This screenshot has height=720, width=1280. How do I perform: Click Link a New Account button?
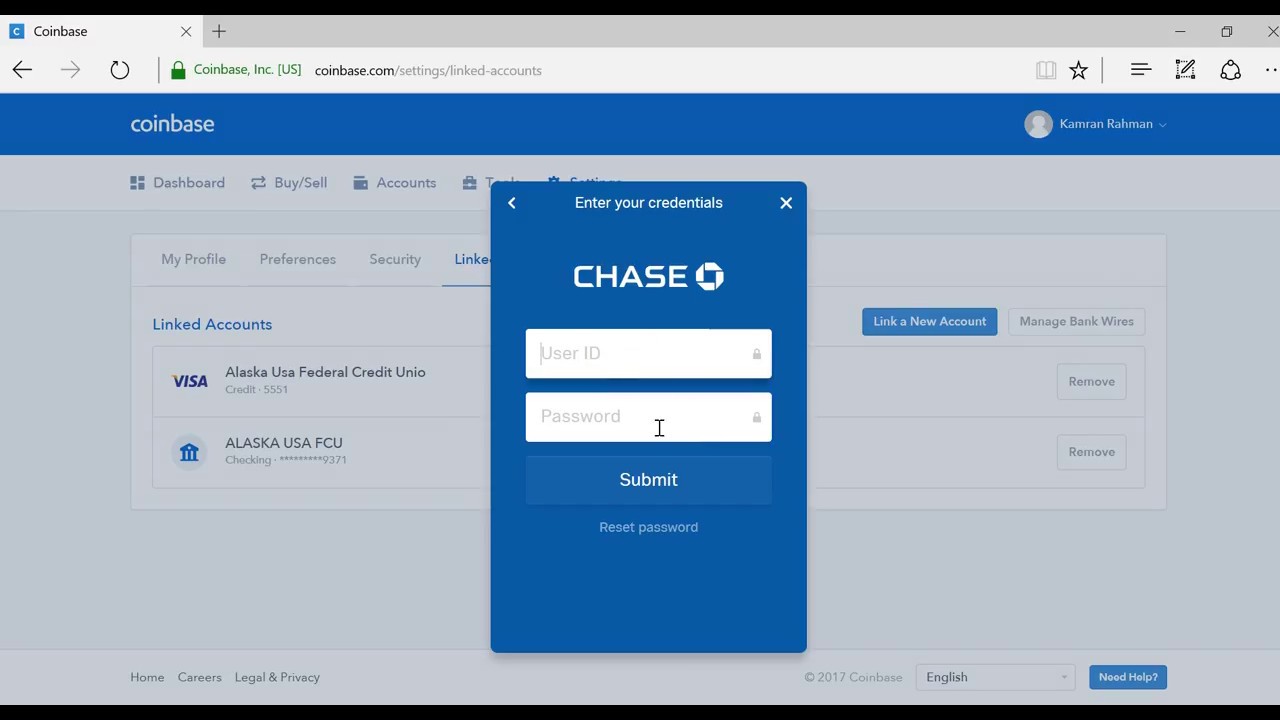point(929,321)
